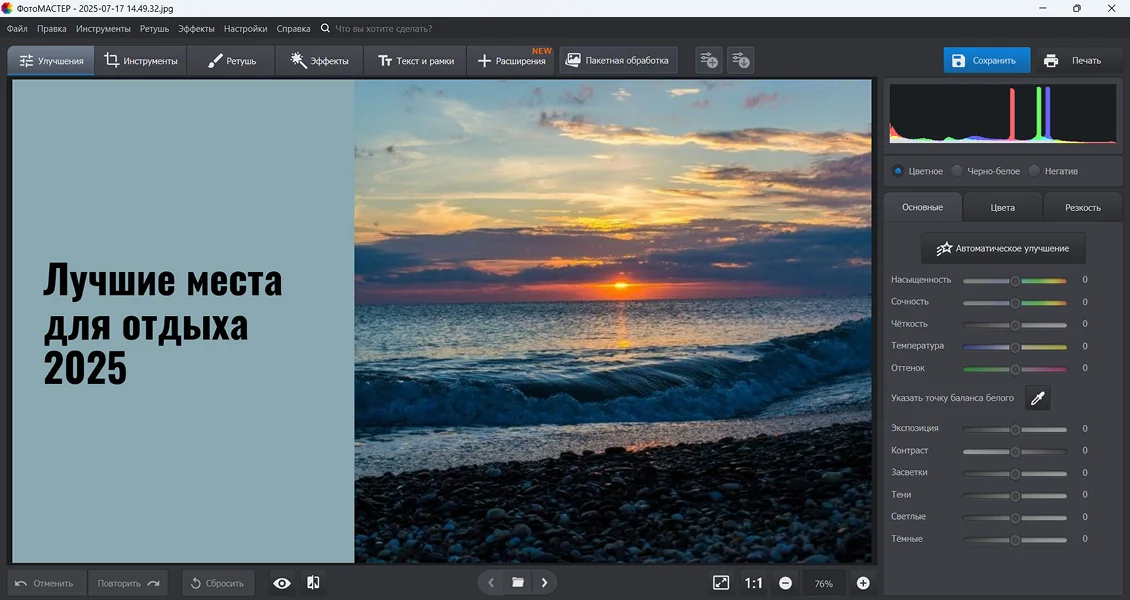Zoom out with the minus icon
This screenshot has height=600, width=1130.
785,583
